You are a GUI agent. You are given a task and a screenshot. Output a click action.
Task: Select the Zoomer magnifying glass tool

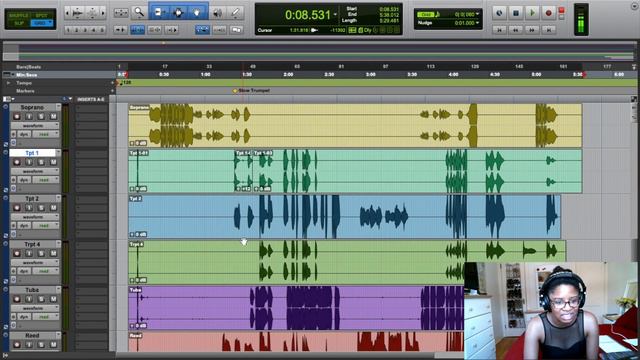click(139, 13)
